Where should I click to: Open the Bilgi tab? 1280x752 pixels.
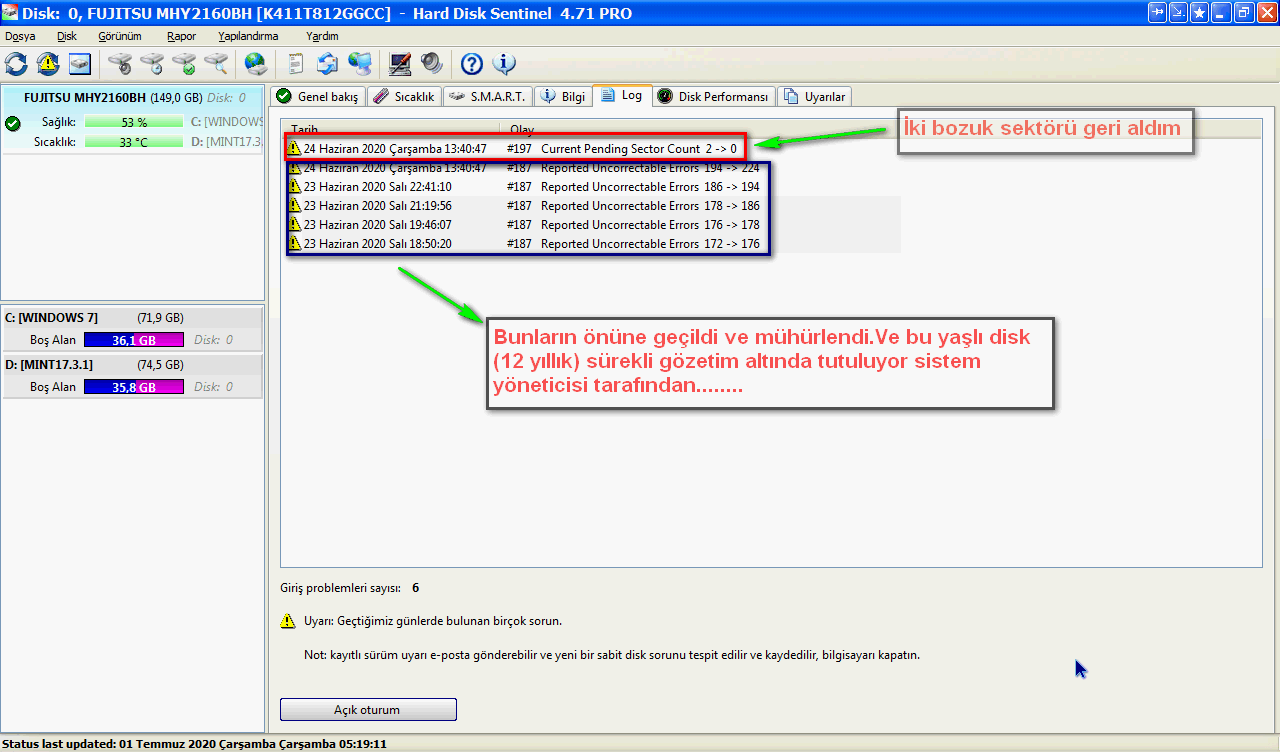[x=564, y=97]
